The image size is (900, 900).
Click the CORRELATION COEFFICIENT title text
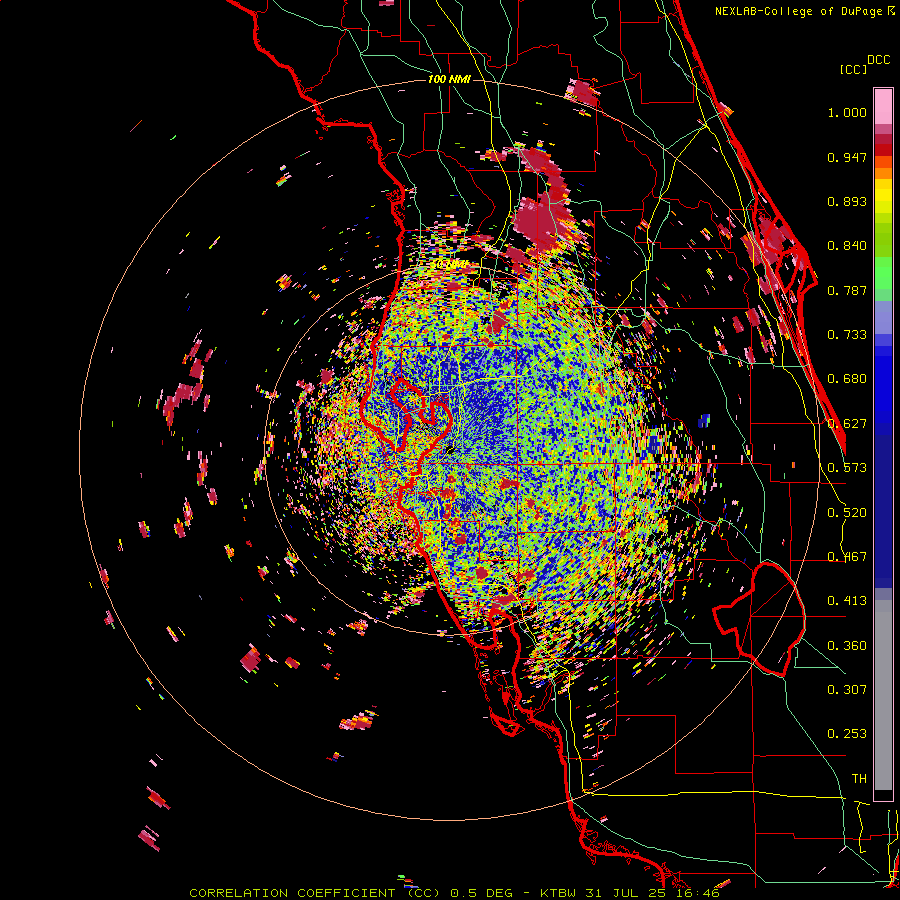292,893
